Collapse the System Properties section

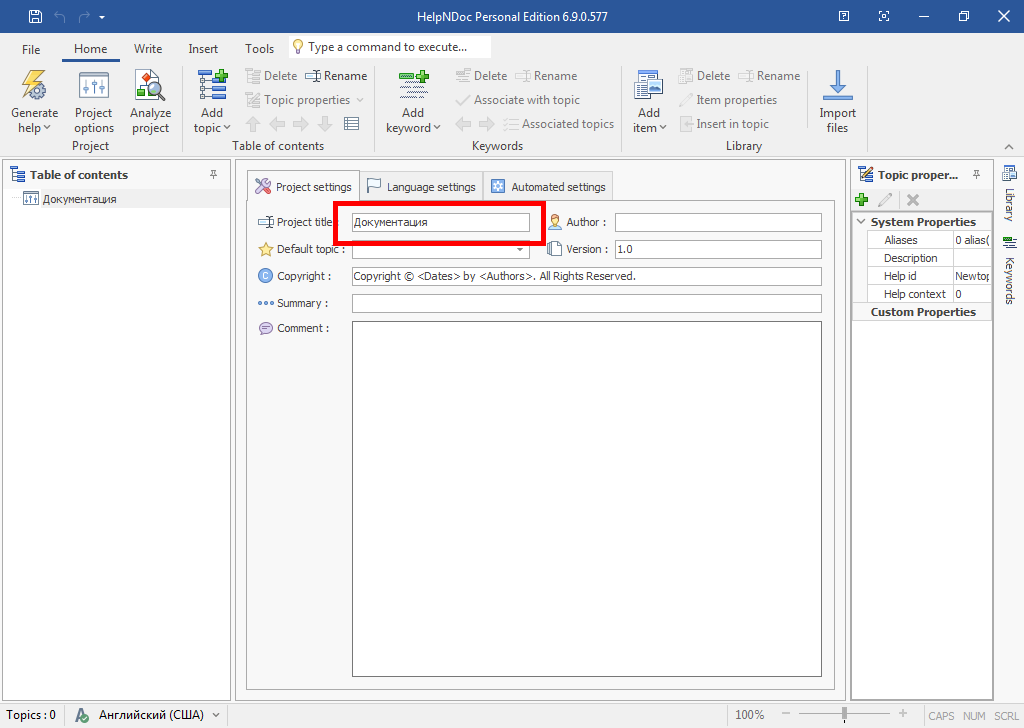point(861,222)
